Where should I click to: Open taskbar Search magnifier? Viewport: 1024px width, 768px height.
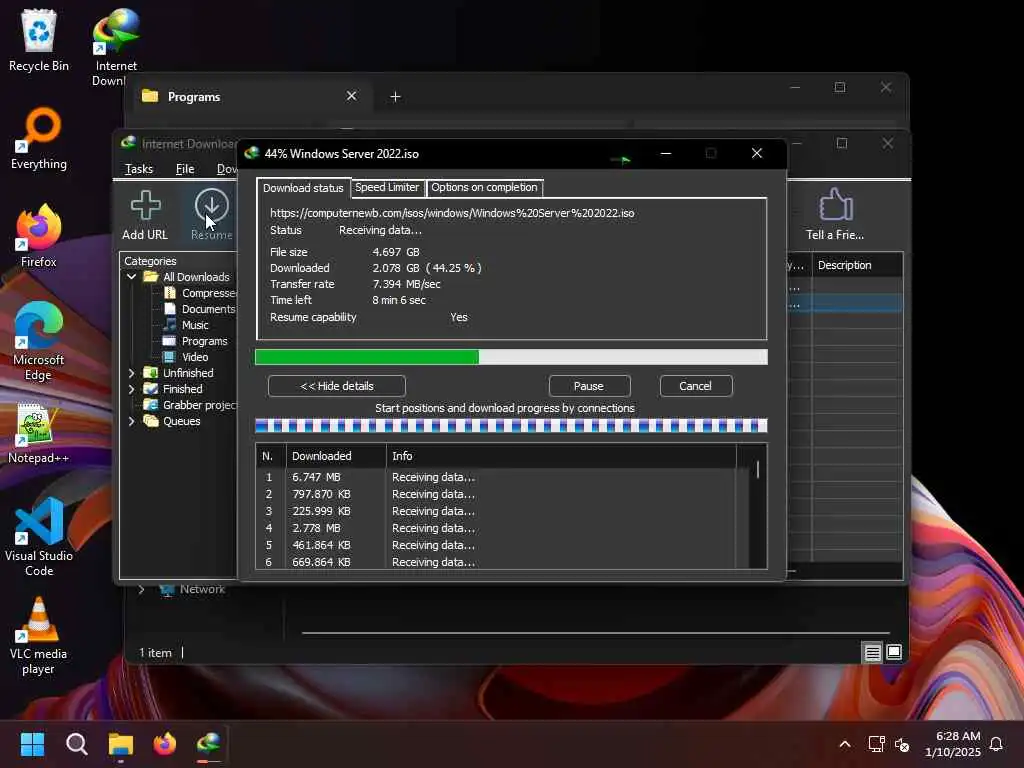[76, 744]
